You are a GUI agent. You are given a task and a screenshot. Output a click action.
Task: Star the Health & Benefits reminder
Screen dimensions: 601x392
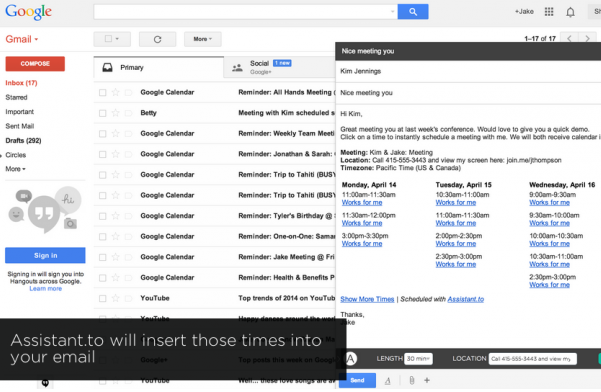[115, 277]
